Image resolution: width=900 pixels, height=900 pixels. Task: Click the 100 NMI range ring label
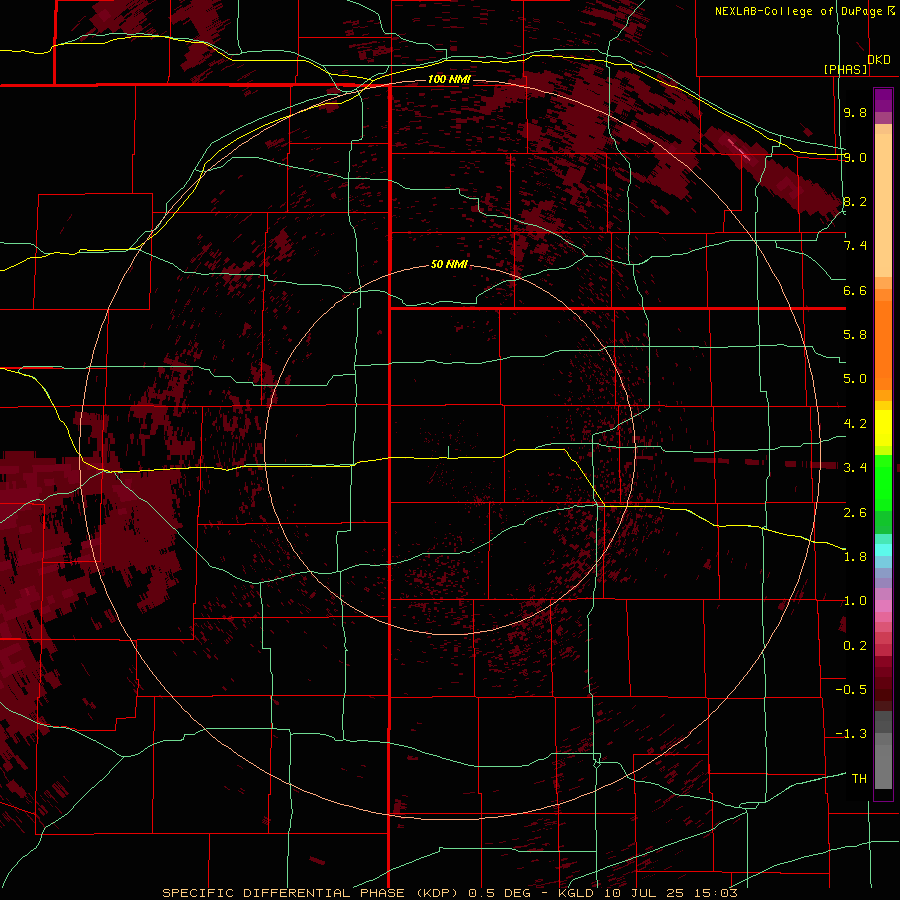pyautogui.click(x=449, y=79)
